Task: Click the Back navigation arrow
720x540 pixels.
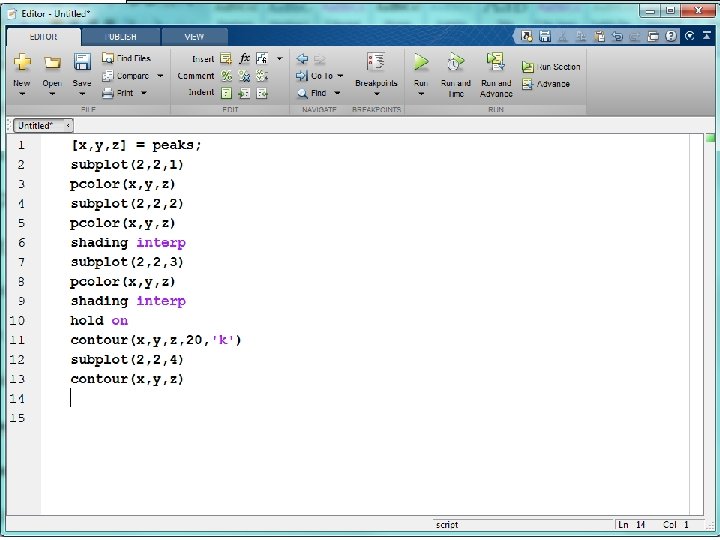Action: pos(302,59)
